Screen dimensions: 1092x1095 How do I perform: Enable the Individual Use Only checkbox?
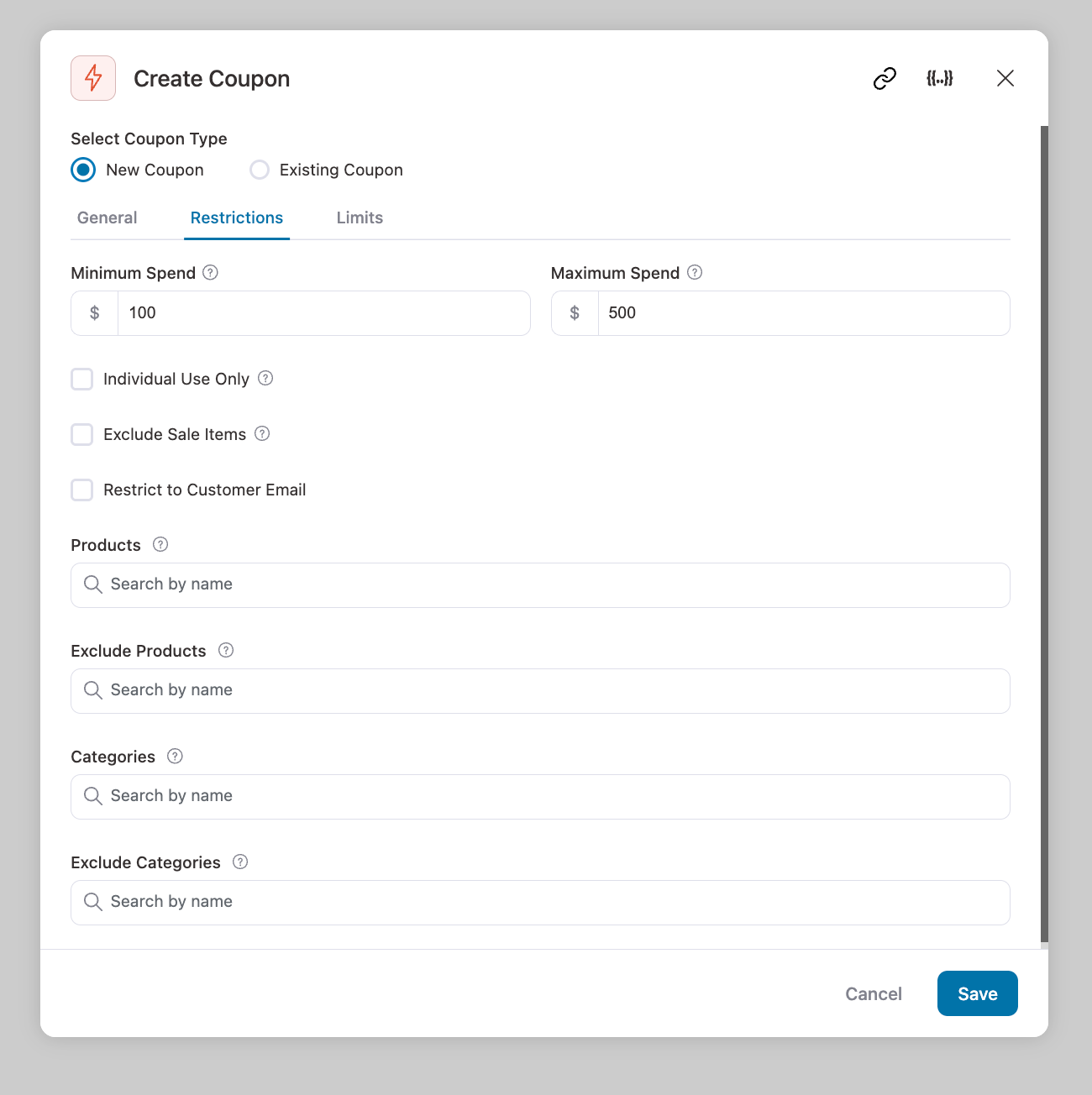pos(82,379)
